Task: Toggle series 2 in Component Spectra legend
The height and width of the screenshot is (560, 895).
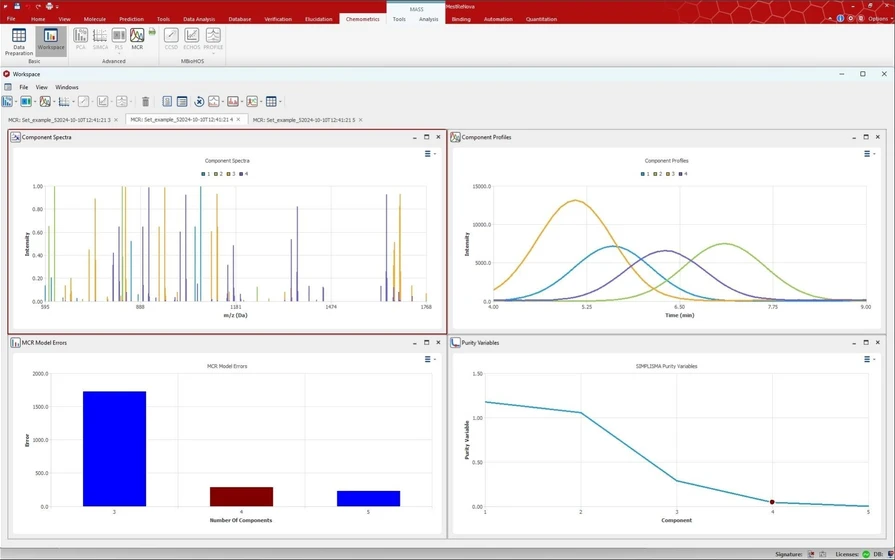Action: coord(218,174)
